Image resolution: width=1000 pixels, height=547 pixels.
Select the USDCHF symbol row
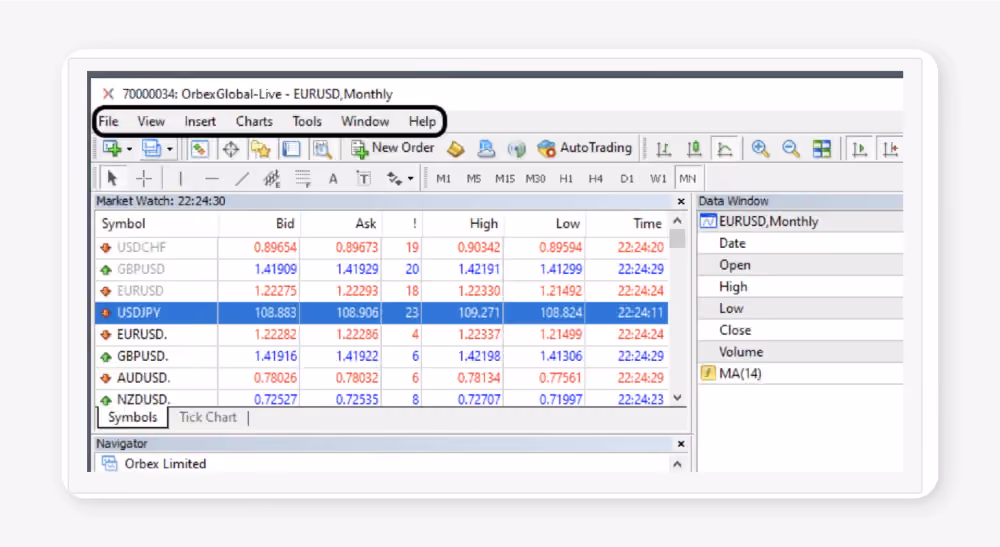[x=381, y=247]
